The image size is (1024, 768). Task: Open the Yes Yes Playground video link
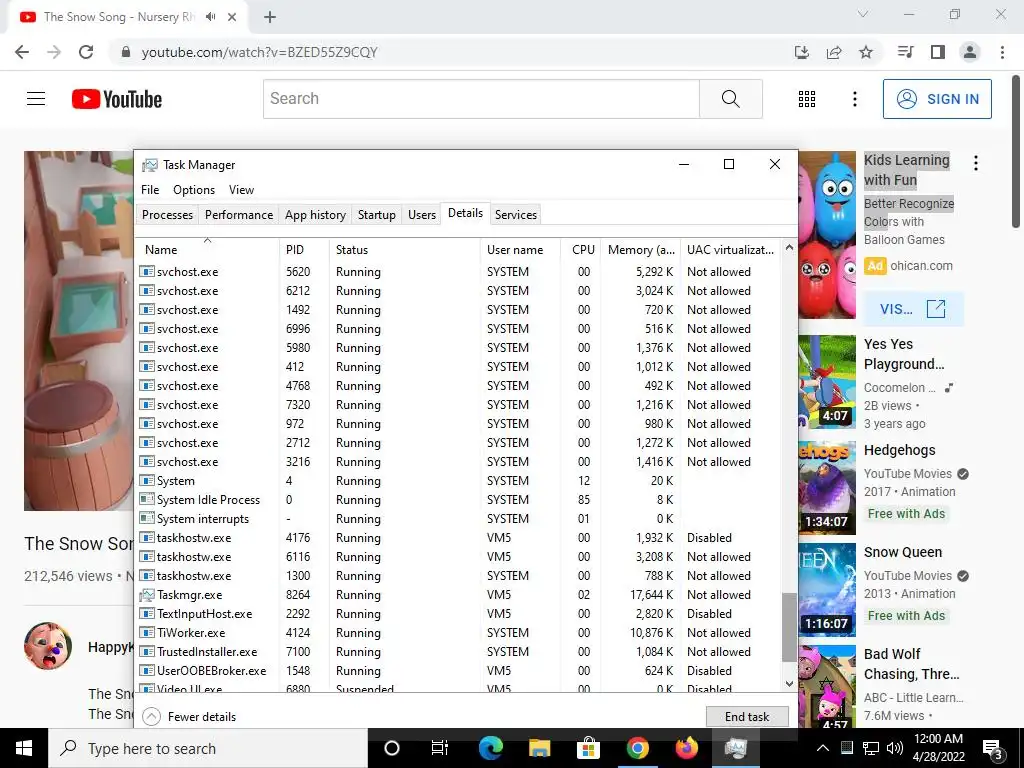[x=904, y=354]
